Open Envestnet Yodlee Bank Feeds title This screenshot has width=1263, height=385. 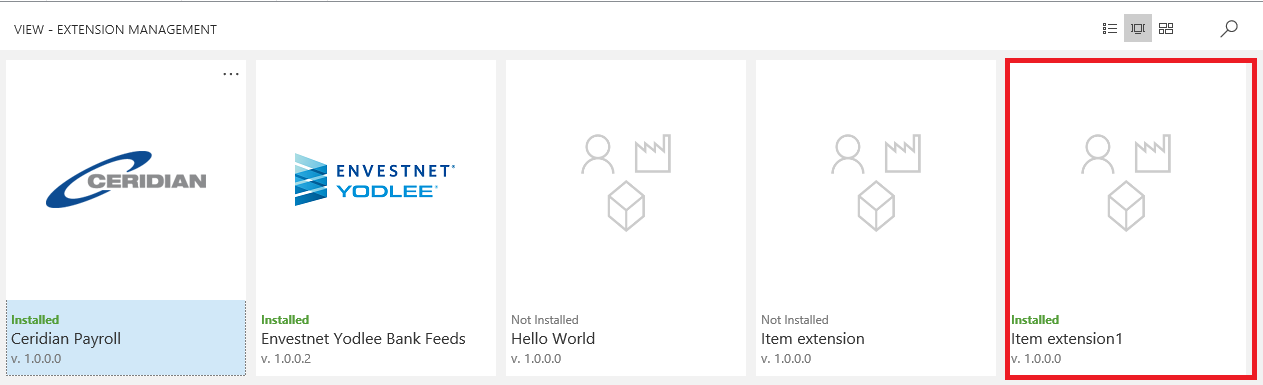(x=363, y=339)
